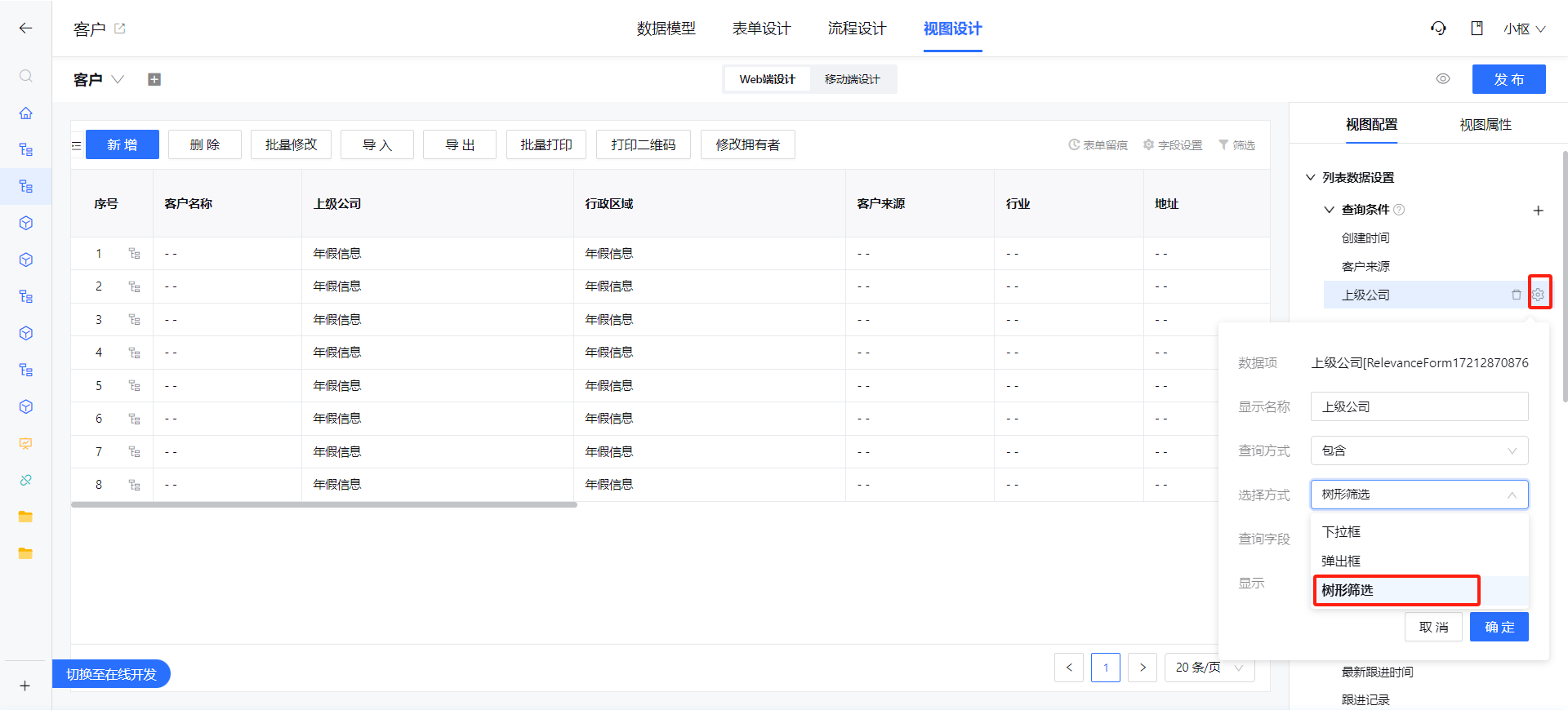The height and width of the screenshot is (710, 1568).
Task: Click the help icon beside 查询条件
Action: (1399, 210)
